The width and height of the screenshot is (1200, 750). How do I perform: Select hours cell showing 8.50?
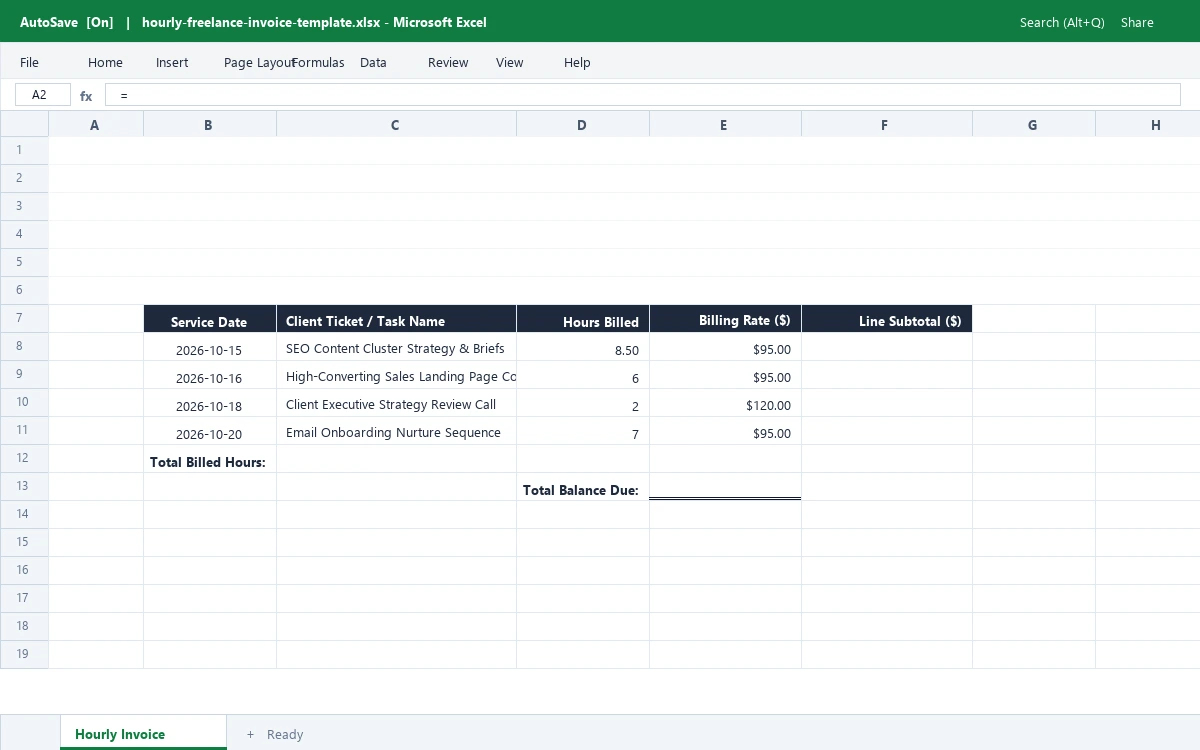pos(583,347)
